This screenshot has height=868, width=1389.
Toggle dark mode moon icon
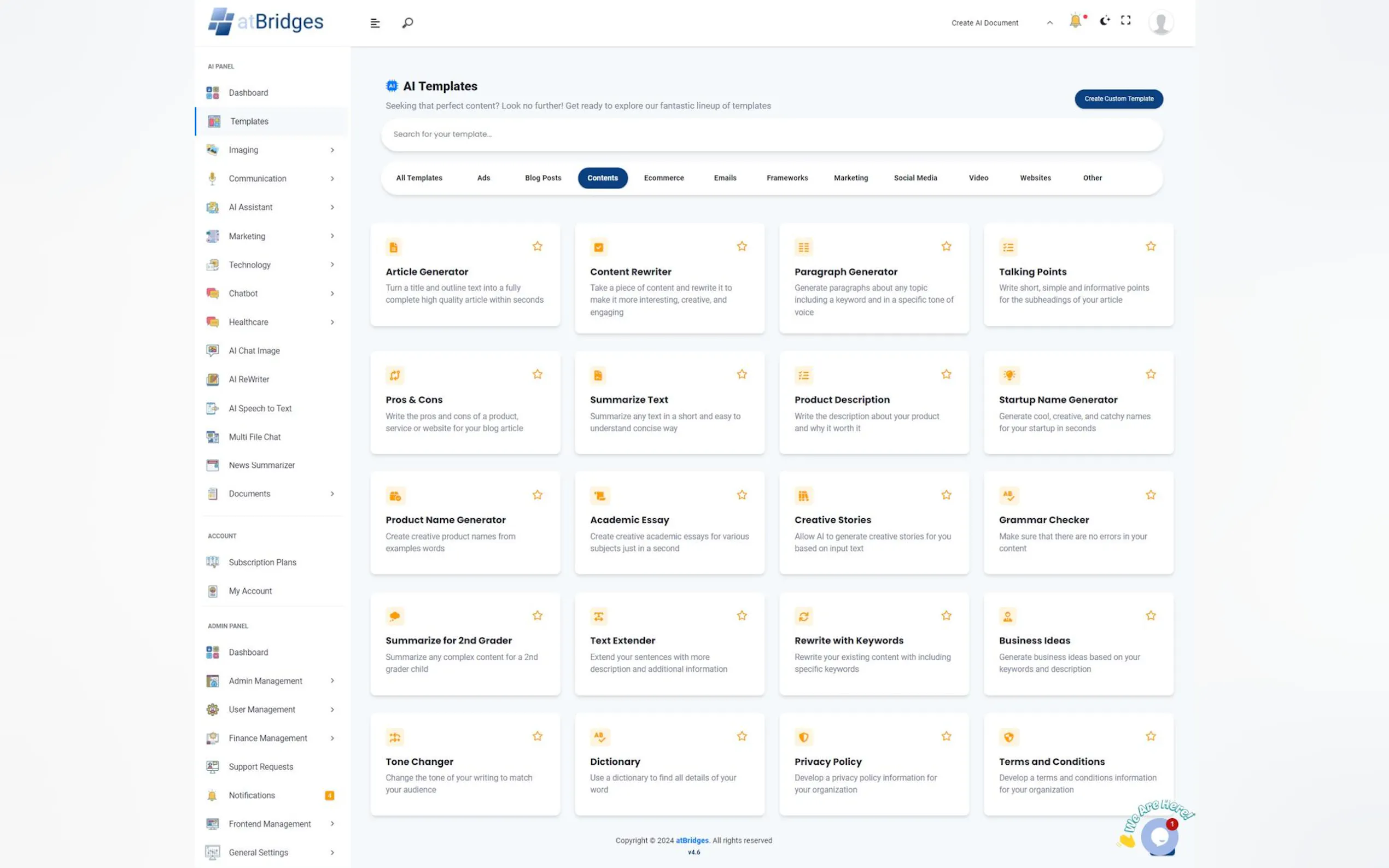pyautogui.click(x=1104, y=21)
